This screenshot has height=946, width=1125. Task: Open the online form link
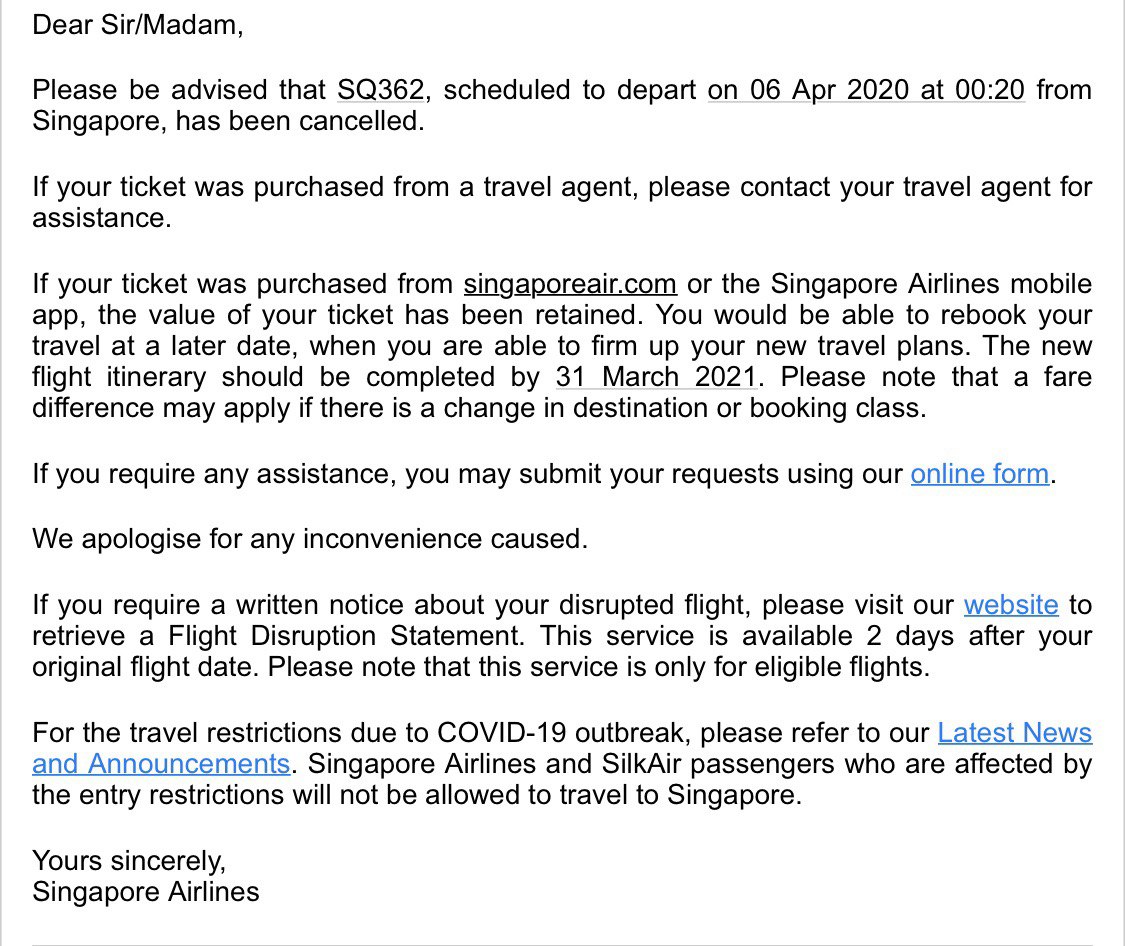pos(979,474)
